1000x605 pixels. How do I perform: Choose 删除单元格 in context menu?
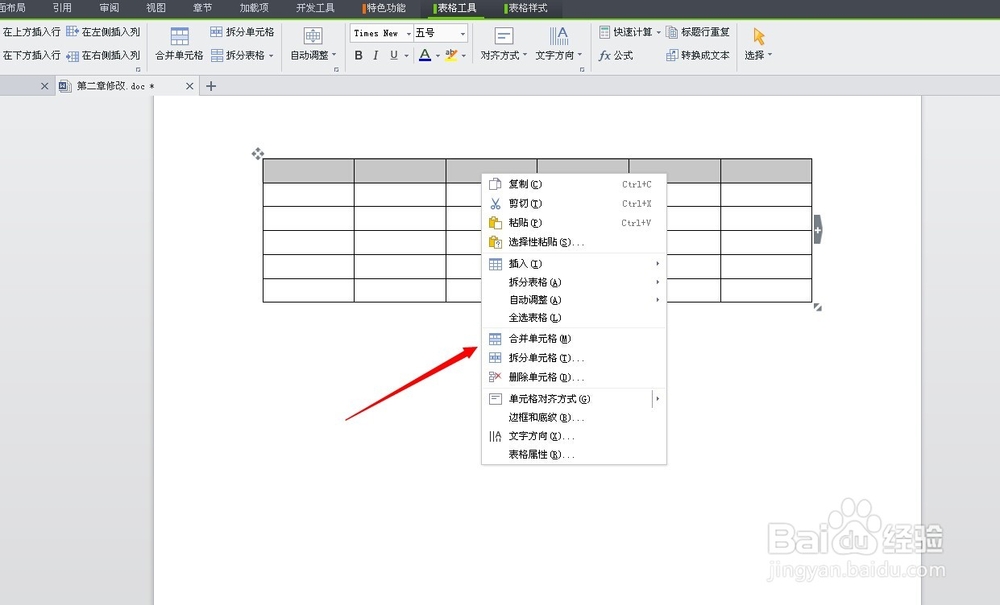tap(574, 377)
